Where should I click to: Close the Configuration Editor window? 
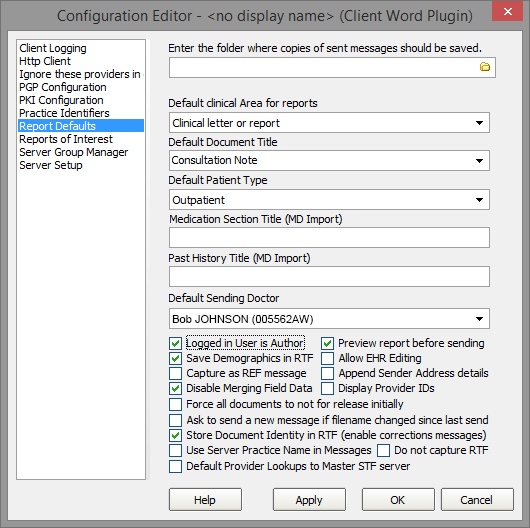point(507,12)
